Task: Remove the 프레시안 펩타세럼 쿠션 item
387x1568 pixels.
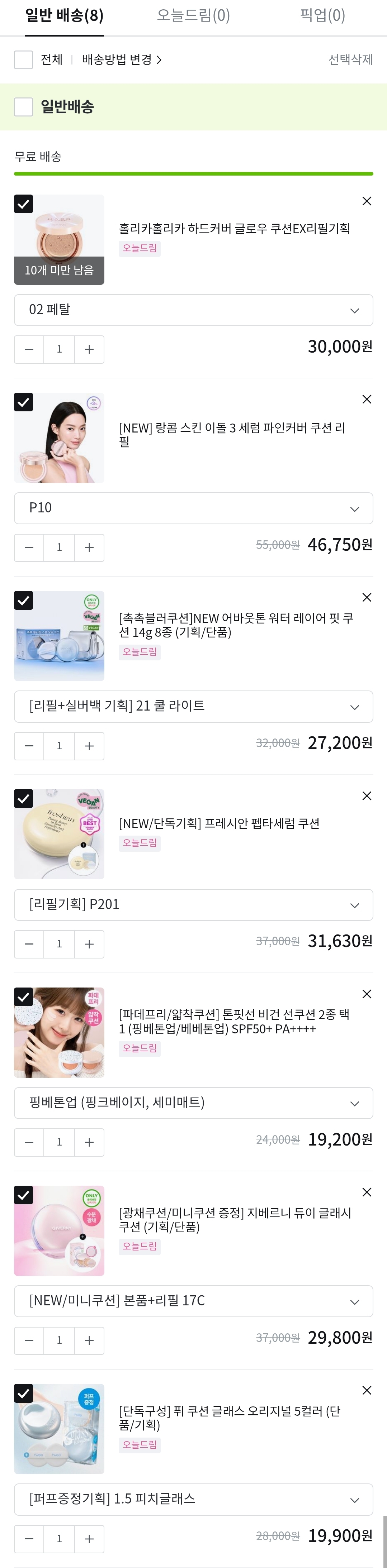Action: pos(366,795)
